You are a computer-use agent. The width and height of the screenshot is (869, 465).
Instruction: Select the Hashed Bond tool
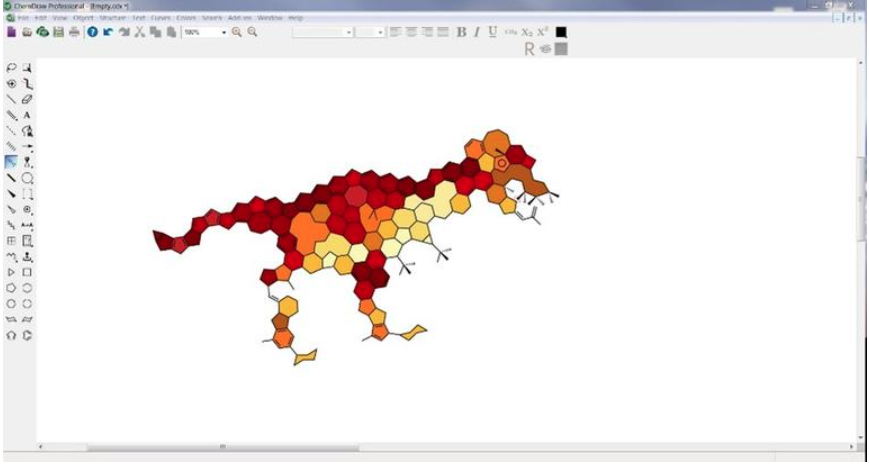pyautogui.click(x=11, y=146)
